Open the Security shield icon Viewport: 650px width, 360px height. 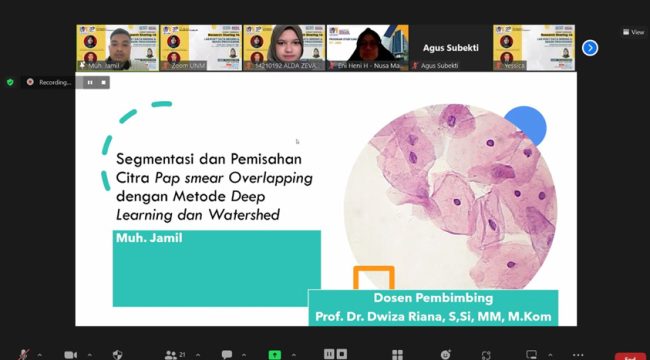pos(118,355)
